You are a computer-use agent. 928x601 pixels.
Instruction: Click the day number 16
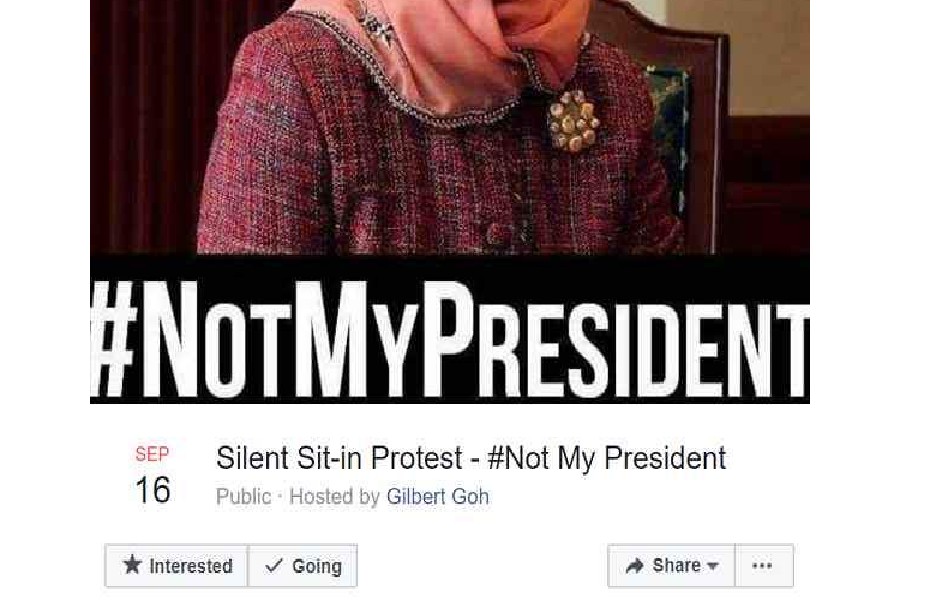click(153, 490)
